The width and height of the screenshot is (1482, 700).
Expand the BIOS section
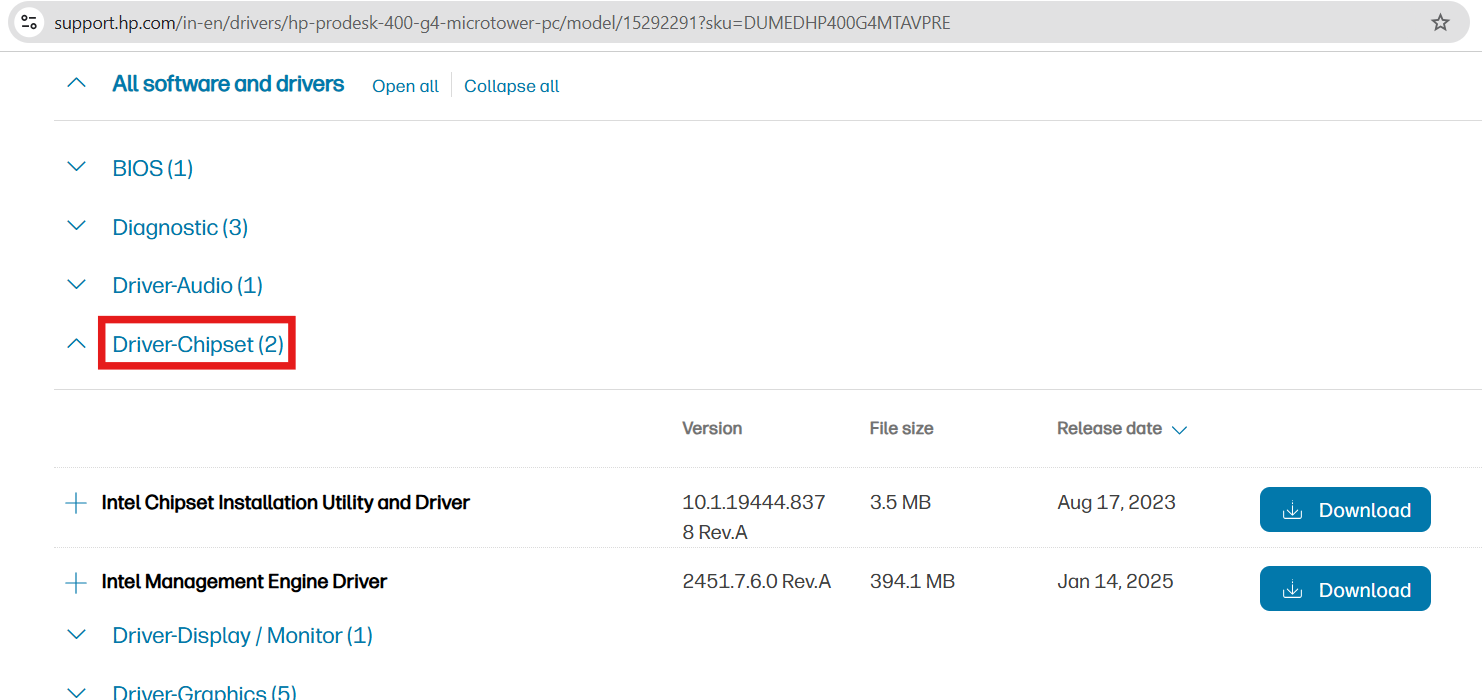click(x=77, y=166)
